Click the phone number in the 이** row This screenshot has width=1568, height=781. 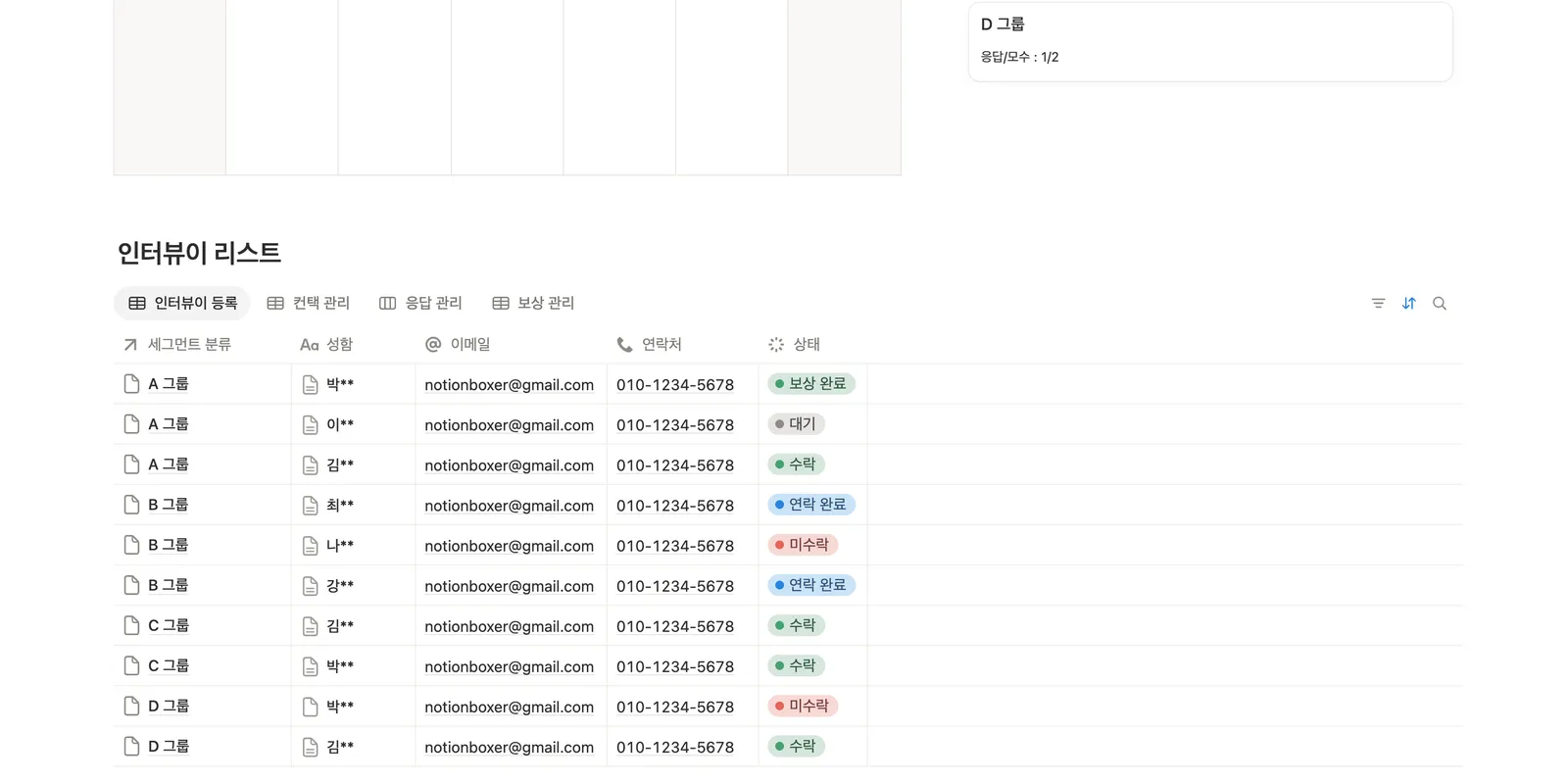(x=675, y=425)
